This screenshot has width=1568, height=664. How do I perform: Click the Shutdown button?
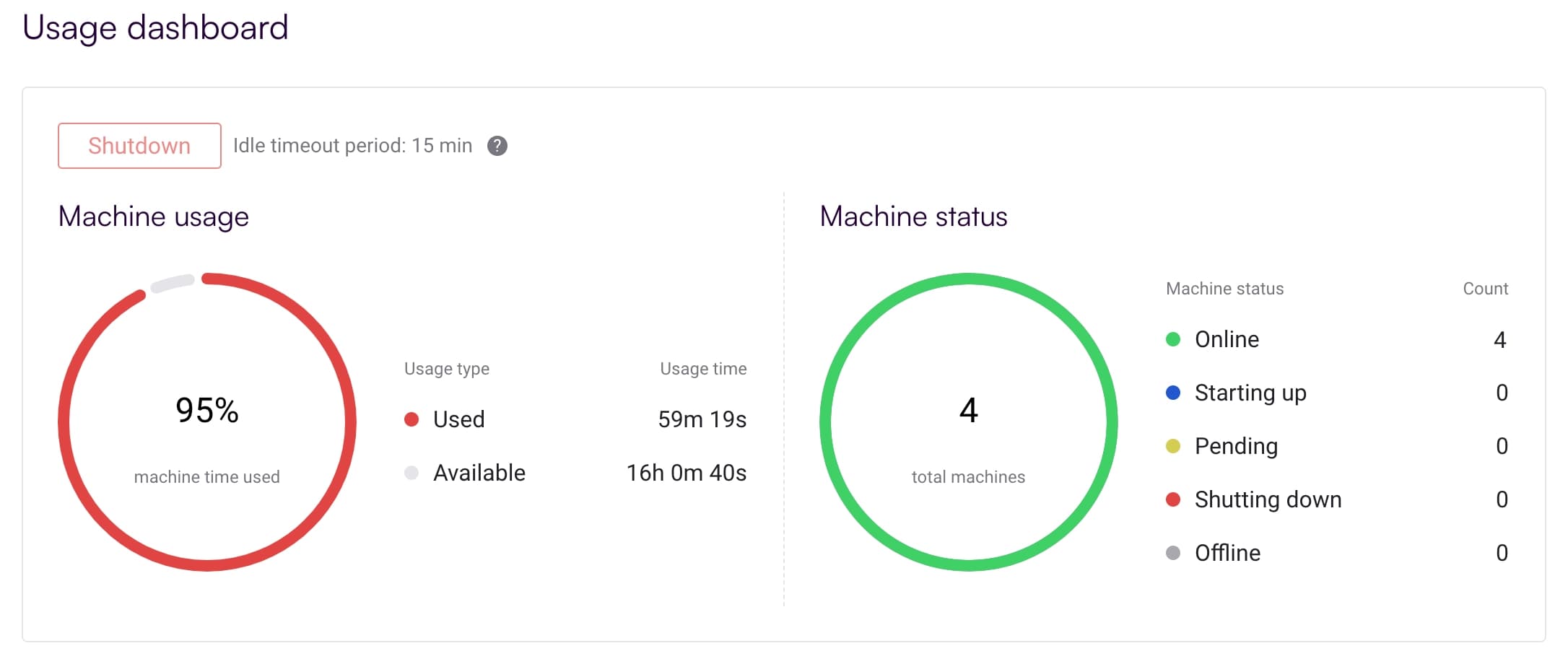139,146
